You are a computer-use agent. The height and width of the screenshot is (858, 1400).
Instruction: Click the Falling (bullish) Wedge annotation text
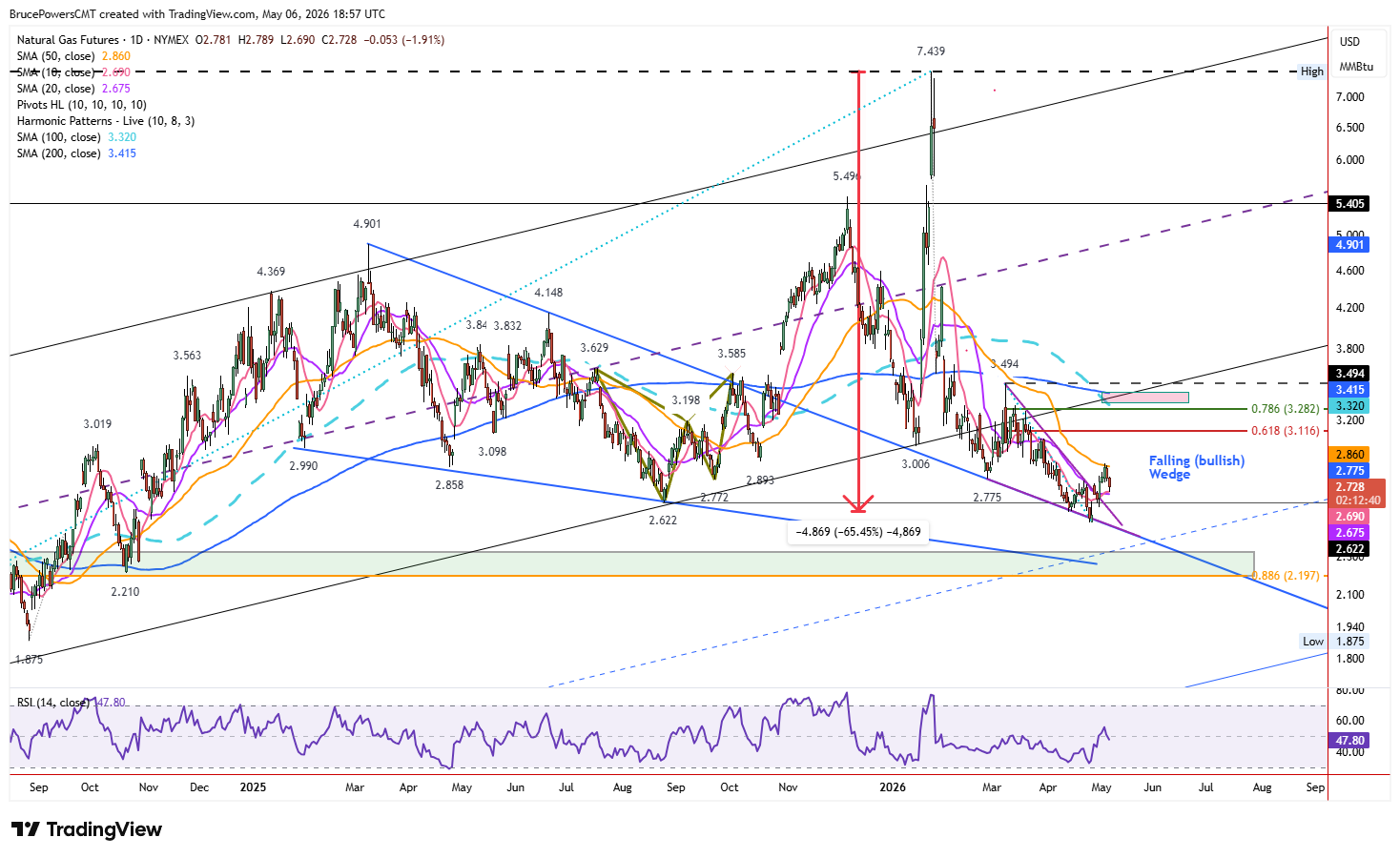coord(1196,467)
